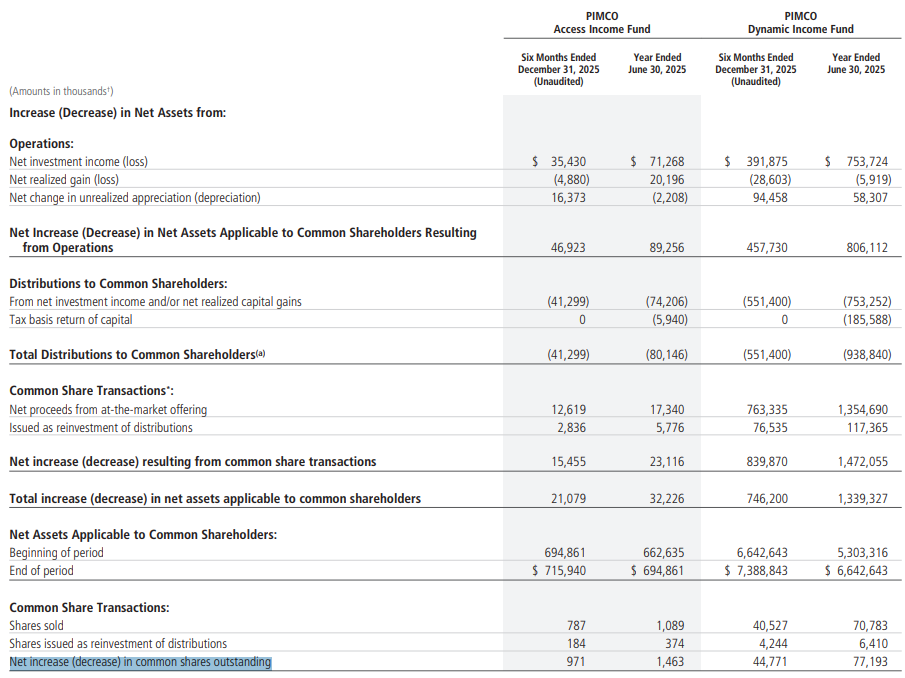Select the value 1,472,055
Image resolution: width=905 pixels, height=678 pixels.
862,462
